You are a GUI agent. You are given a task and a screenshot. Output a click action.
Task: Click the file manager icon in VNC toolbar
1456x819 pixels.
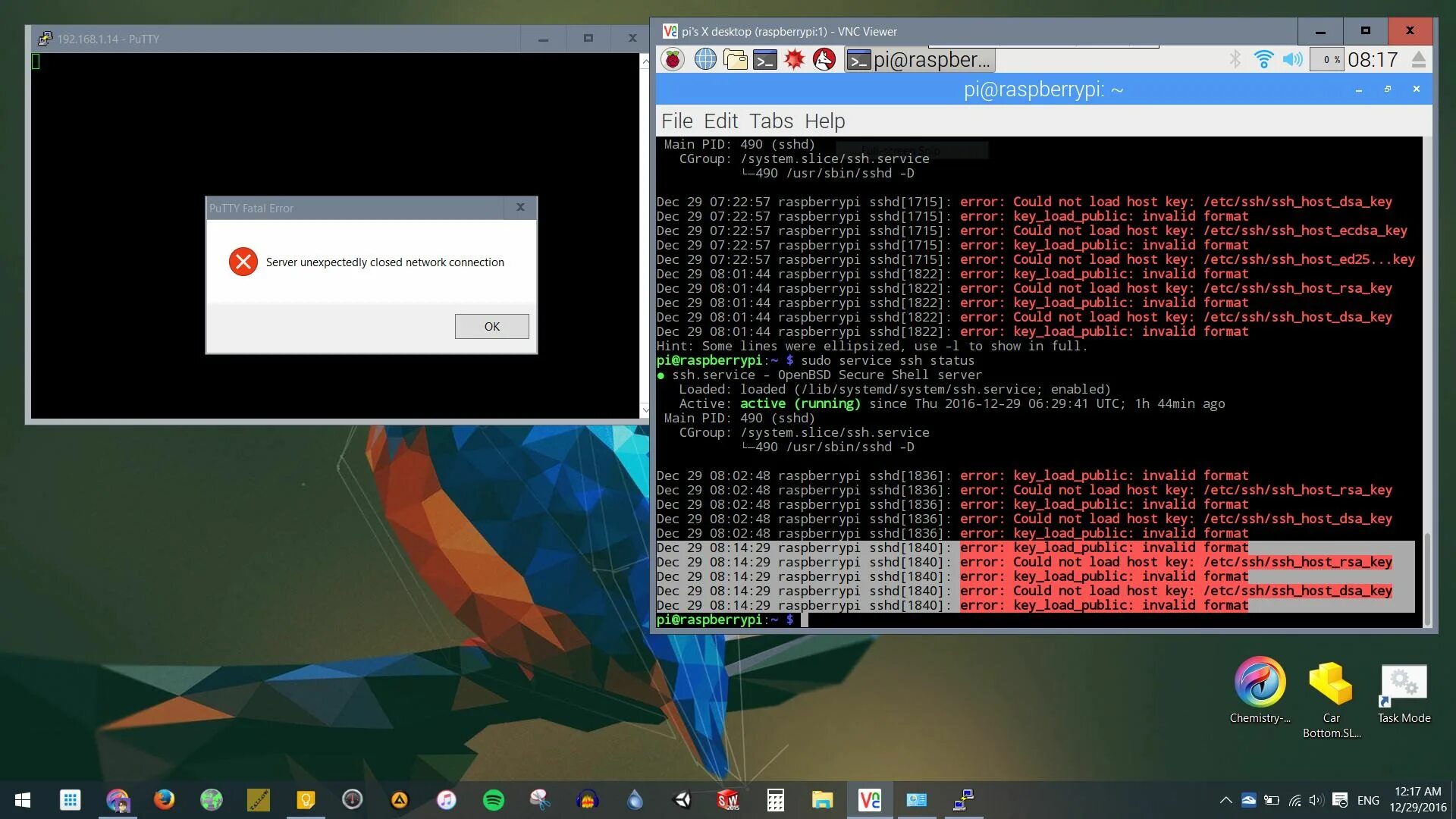pos(735,60)
